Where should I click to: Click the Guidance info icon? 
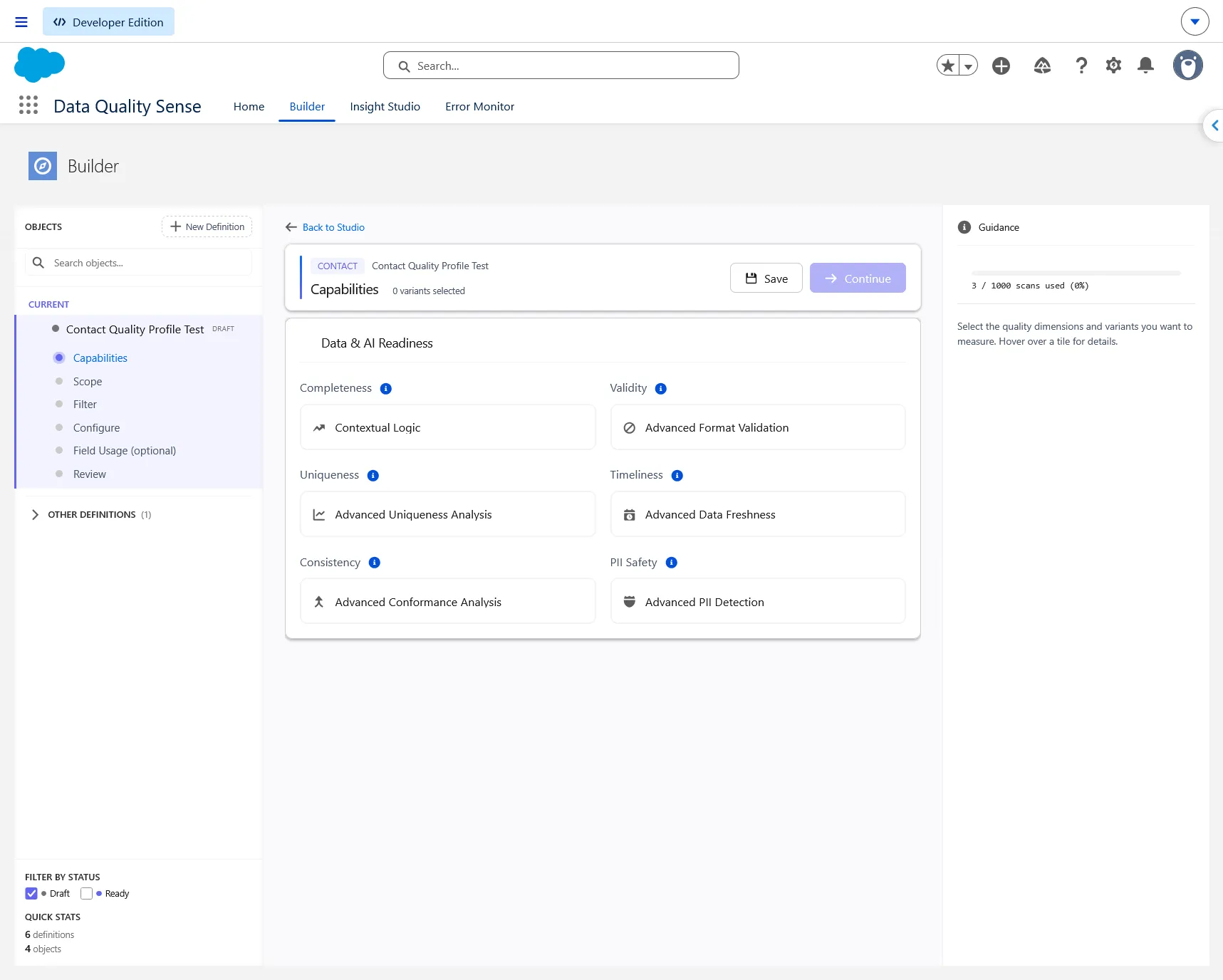964,227
